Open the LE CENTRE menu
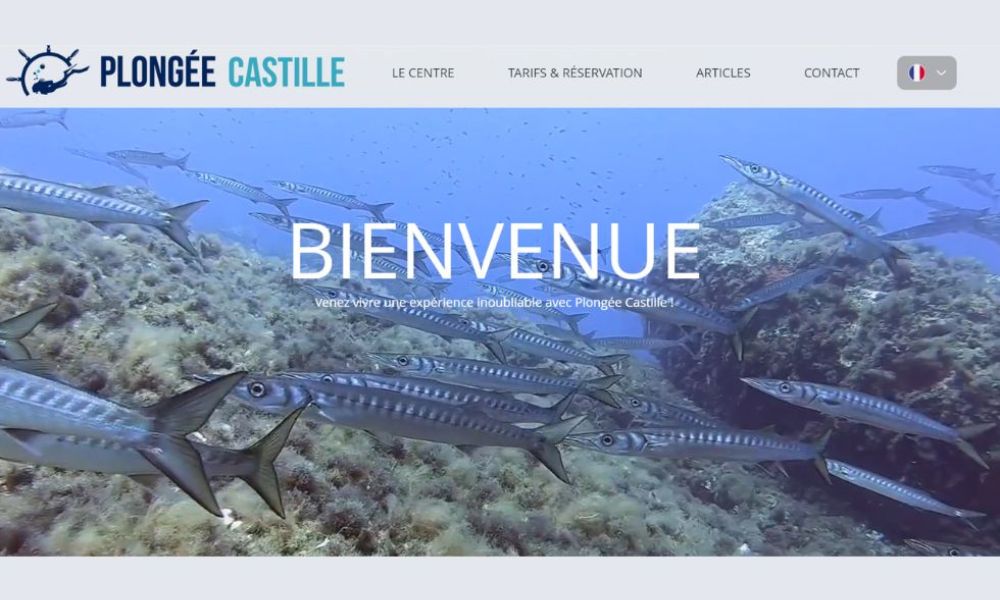This screenshot has height=600, width=1000. (423, 73)
